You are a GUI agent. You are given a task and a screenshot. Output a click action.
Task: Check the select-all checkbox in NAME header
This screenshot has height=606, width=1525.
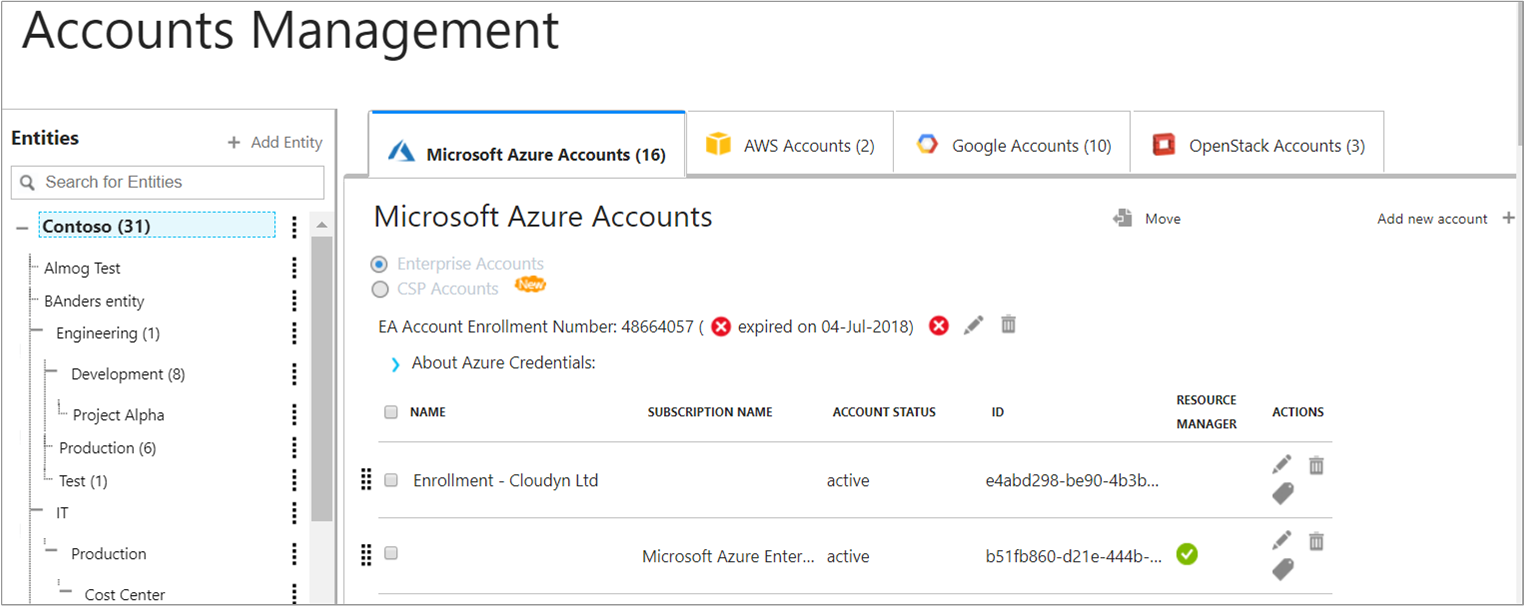(x=391, y=412)
